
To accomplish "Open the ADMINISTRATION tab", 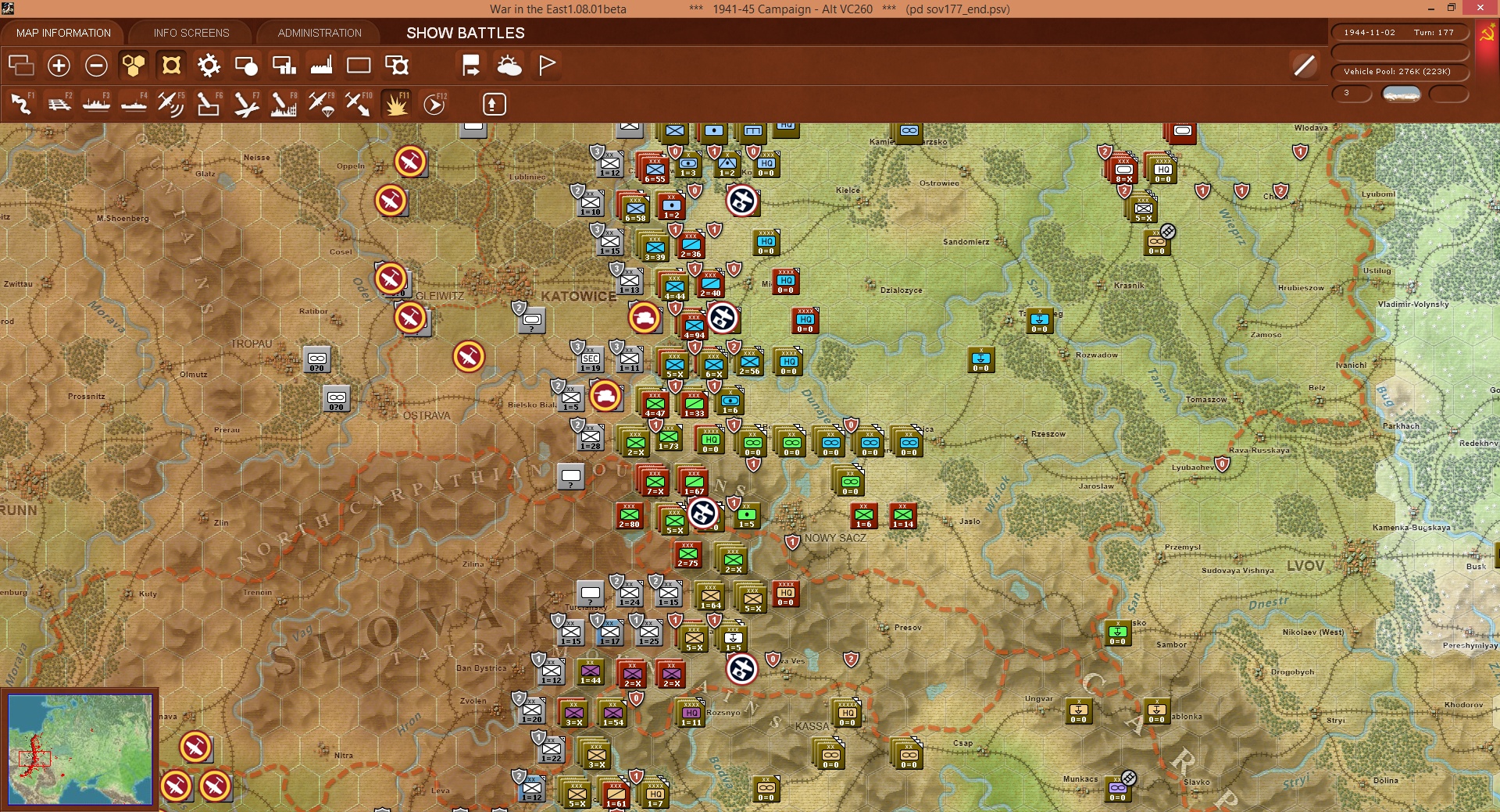I will (320, 33).
